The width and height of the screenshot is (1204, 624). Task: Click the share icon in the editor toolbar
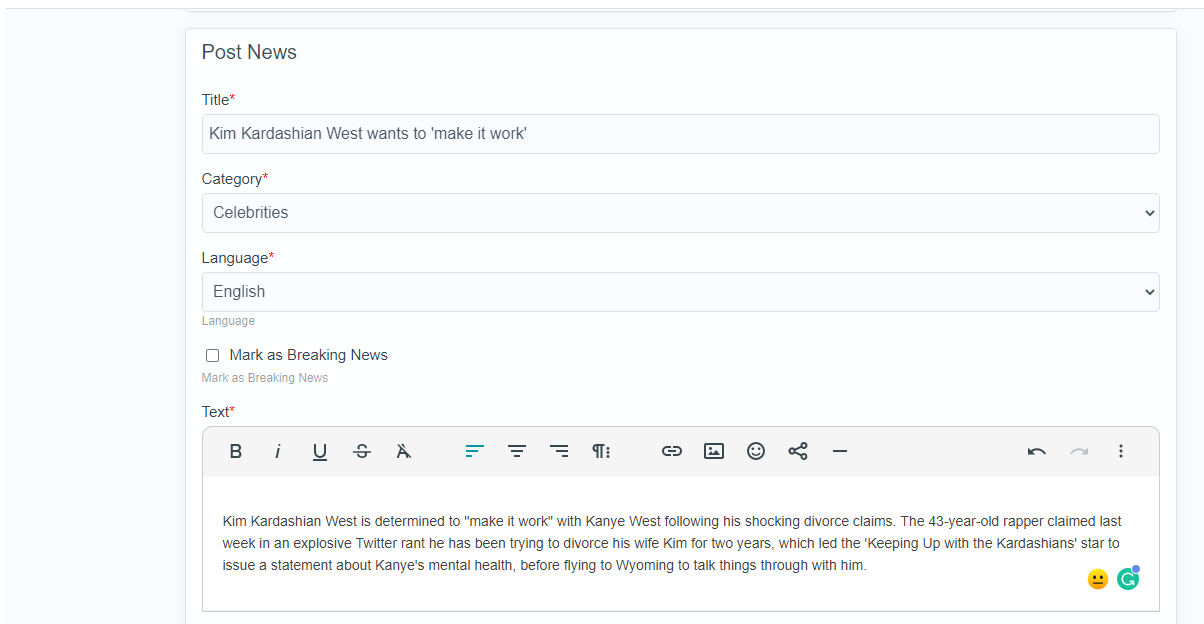(798, 451)
